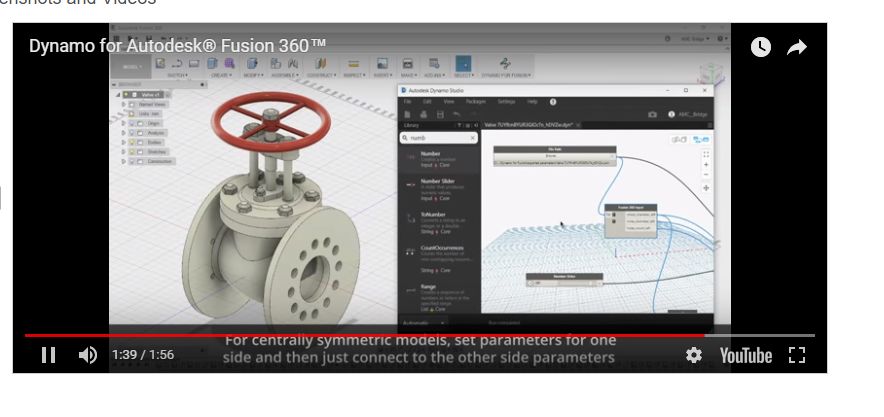Expand the Sketches browser node
This screenshot has width=884, height=417.
(x=124, y=152)
